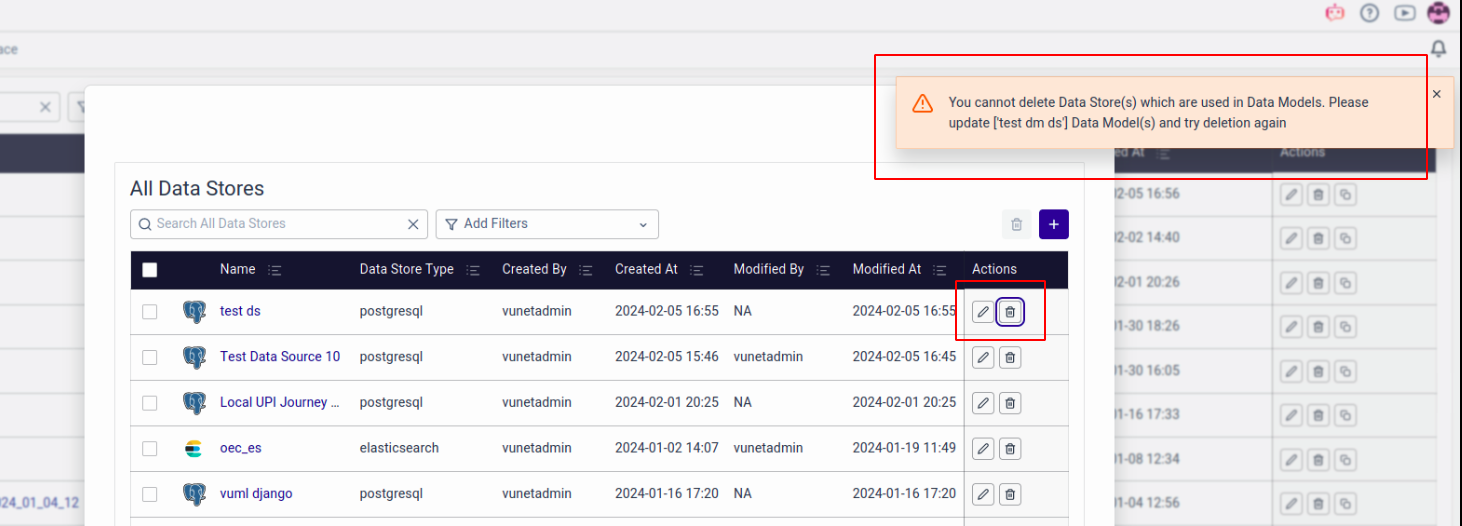The width and height of the screenshot is (1462, 526).
Task: Toggle the select-all checkbox in header
Action: (x=150, y=270)
